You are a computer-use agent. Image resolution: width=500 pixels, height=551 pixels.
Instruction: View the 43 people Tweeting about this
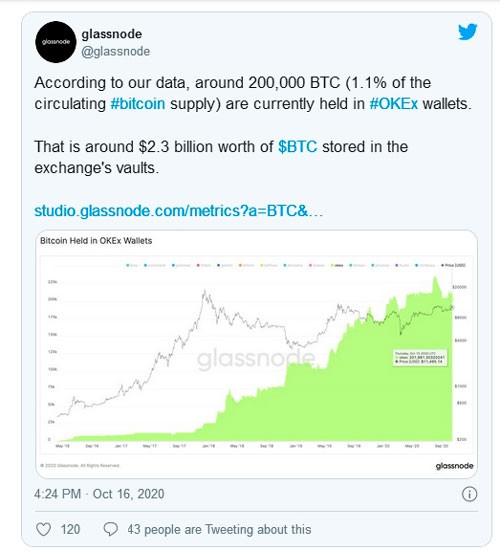[219, 529]
